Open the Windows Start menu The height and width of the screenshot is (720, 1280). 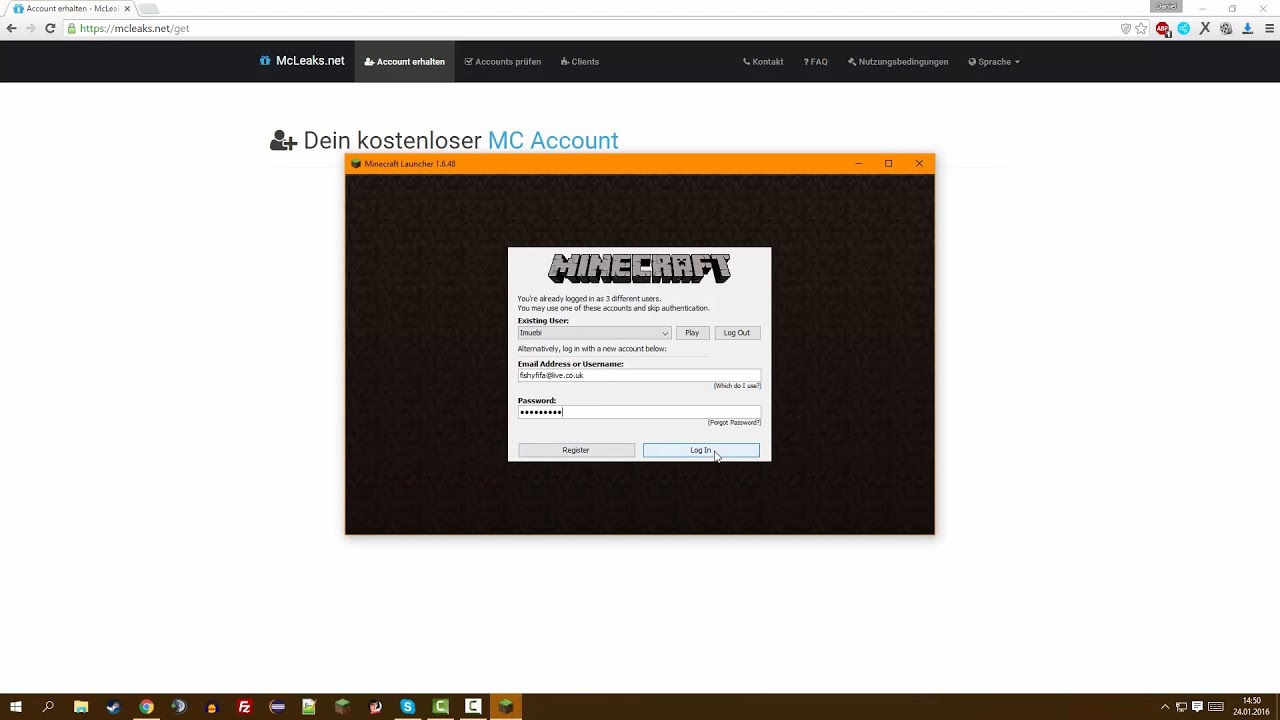(x=15, y=707)
